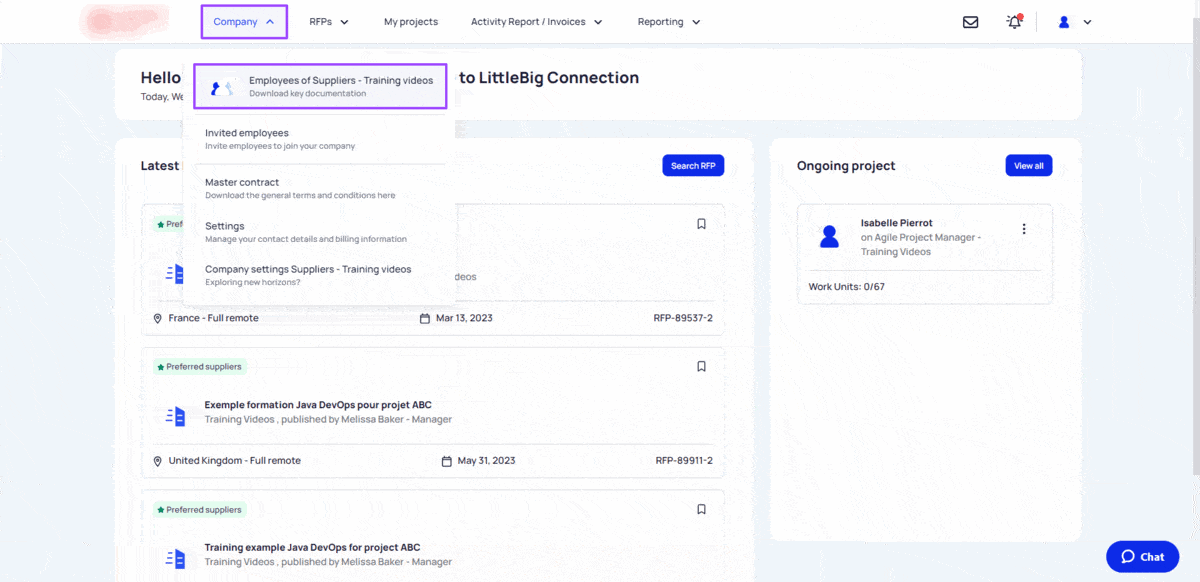
Task: Click calendar icon beside May 31, 2023
Action: click(x=447, y=461)
